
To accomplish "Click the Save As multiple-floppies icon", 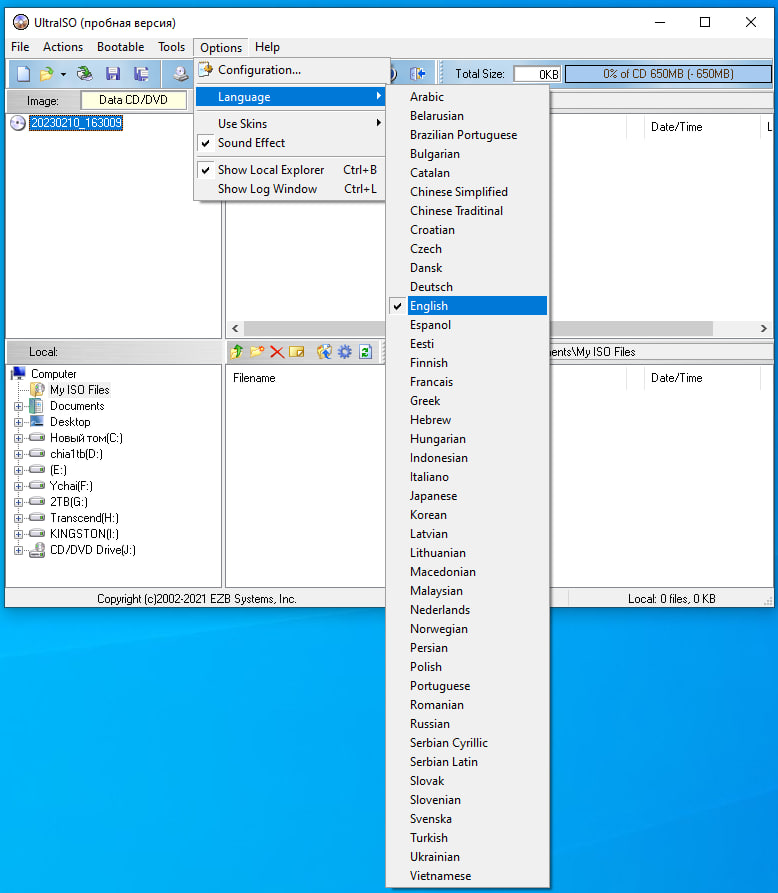I will (141, 74).
